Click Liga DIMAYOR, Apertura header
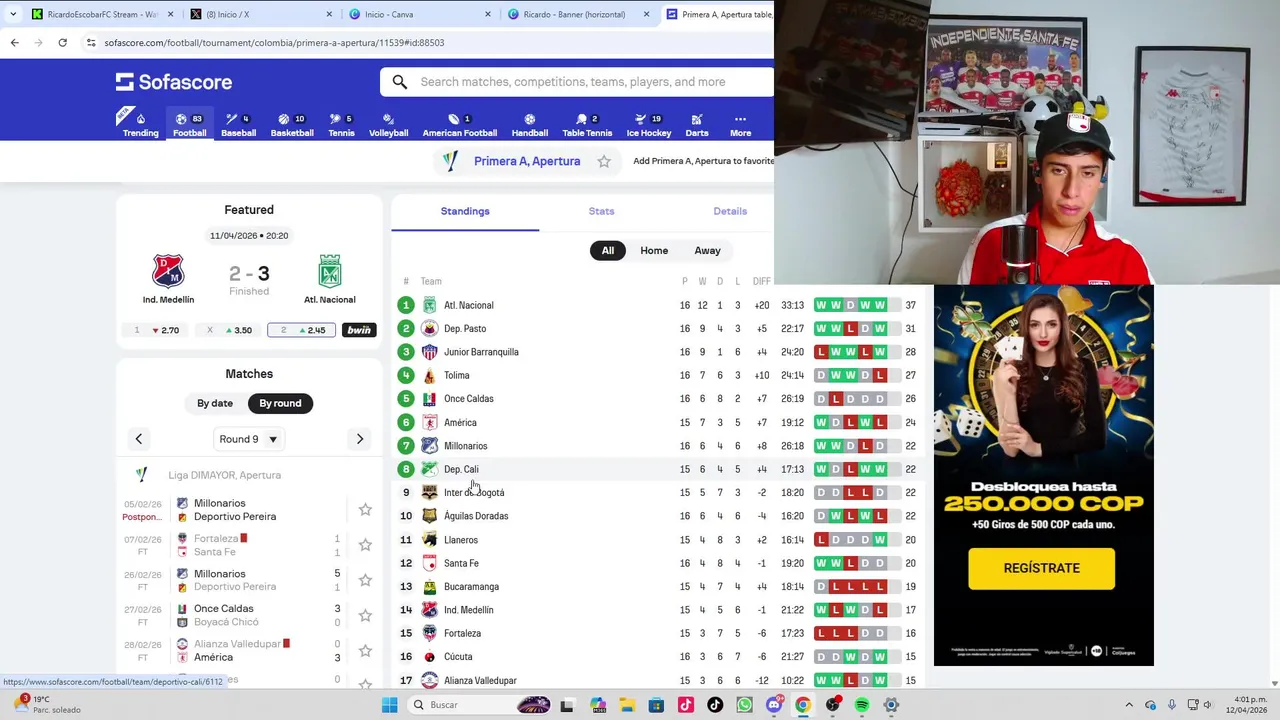The height and width of the screenshot is (720, 1280). pyautogui.click(x=224, y=475)
